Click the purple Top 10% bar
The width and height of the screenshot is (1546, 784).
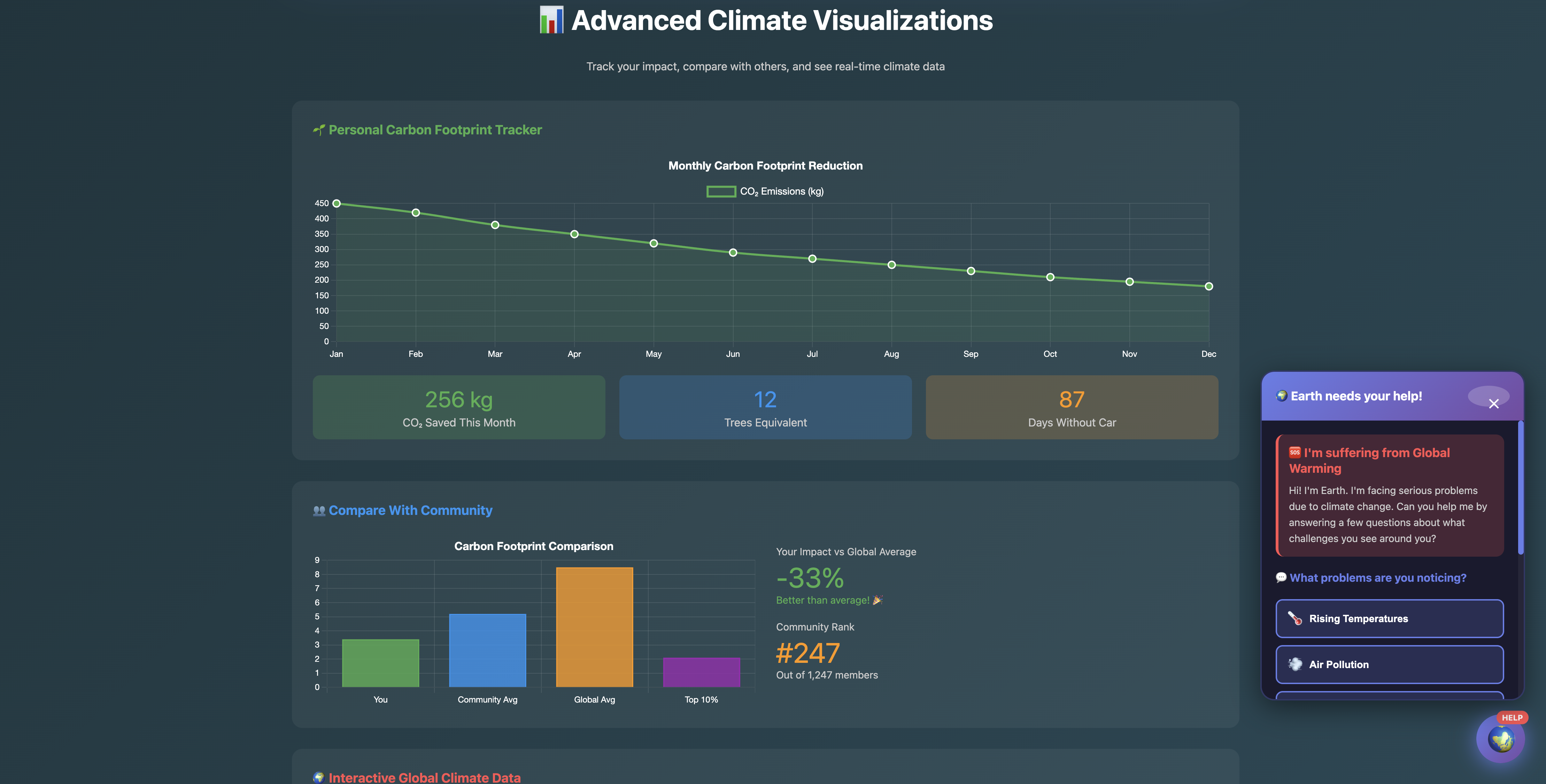coord(701,672)
